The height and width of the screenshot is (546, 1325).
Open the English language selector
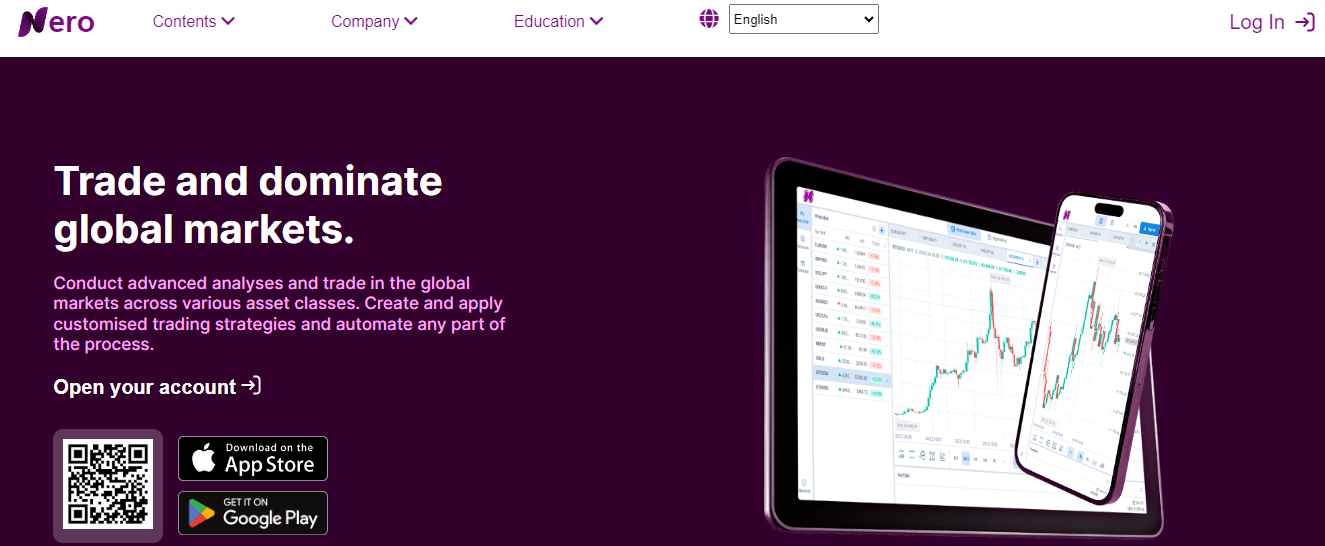tap(803, 19)
